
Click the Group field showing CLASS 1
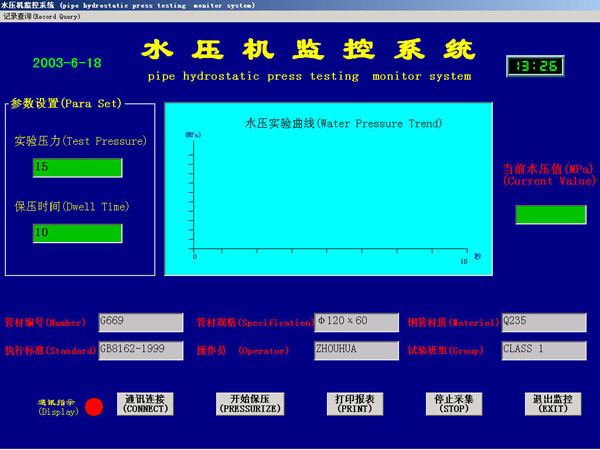[541, 351]
